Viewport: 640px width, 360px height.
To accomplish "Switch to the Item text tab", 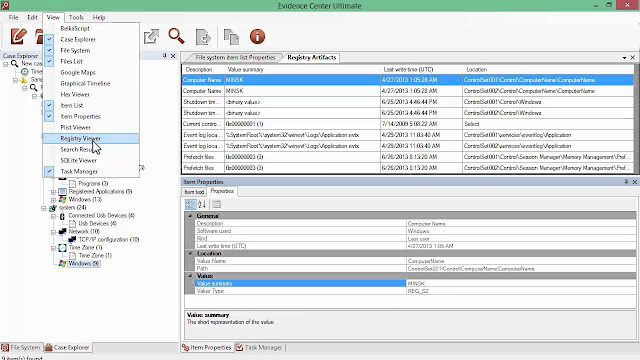I will 194,191.
